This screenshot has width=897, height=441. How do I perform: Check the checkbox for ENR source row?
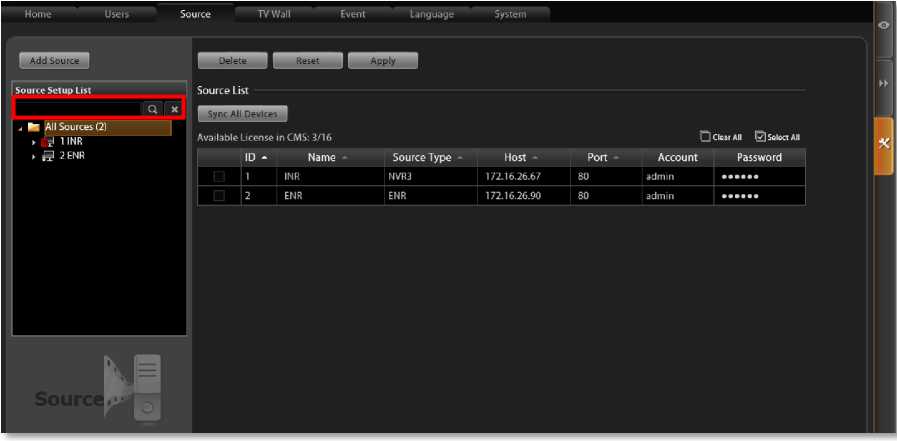tap(219, 196)
